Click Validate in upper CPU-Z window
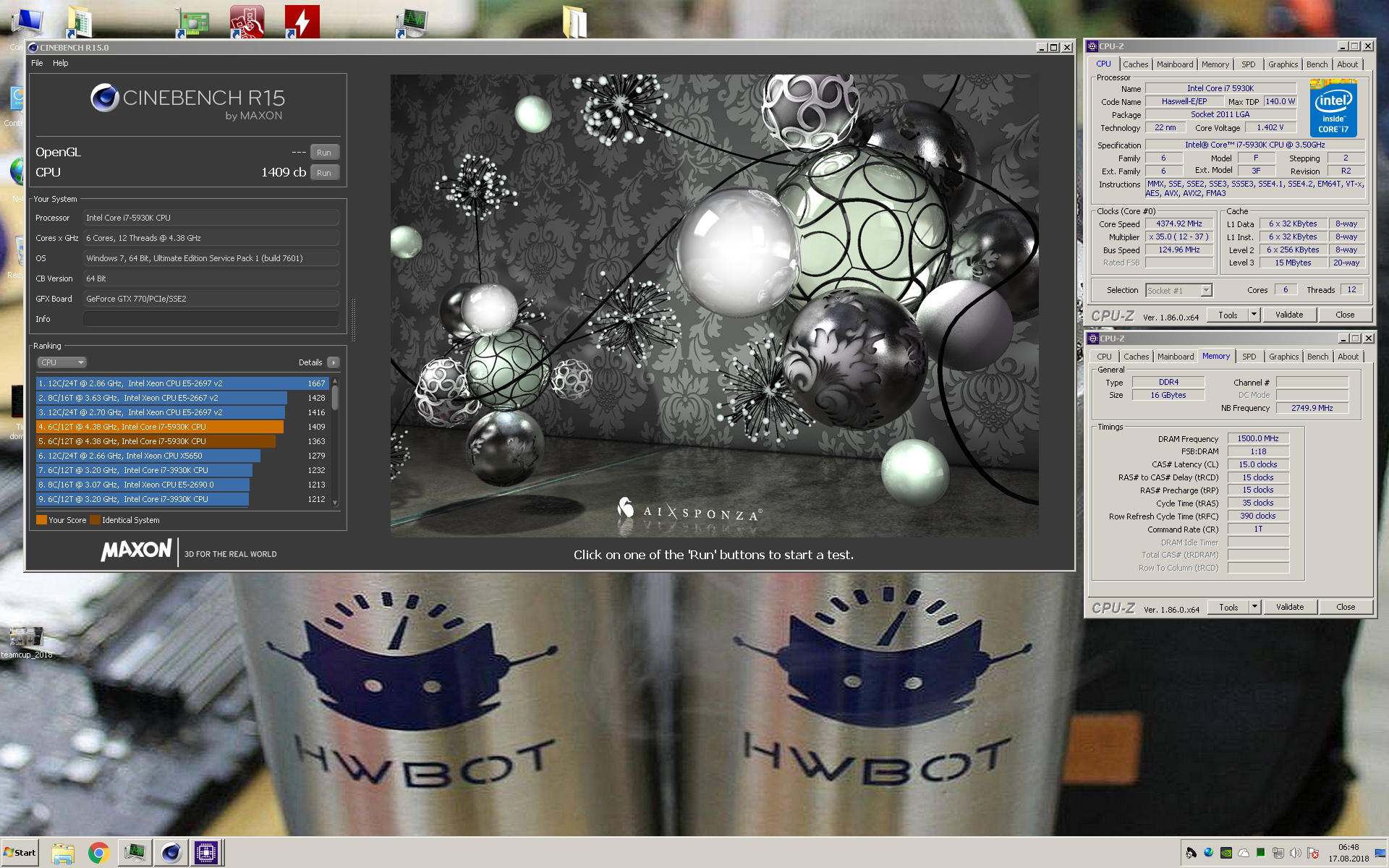Image resolution: width=1389 pixels, height=868 pixels. pos(1289,315)
